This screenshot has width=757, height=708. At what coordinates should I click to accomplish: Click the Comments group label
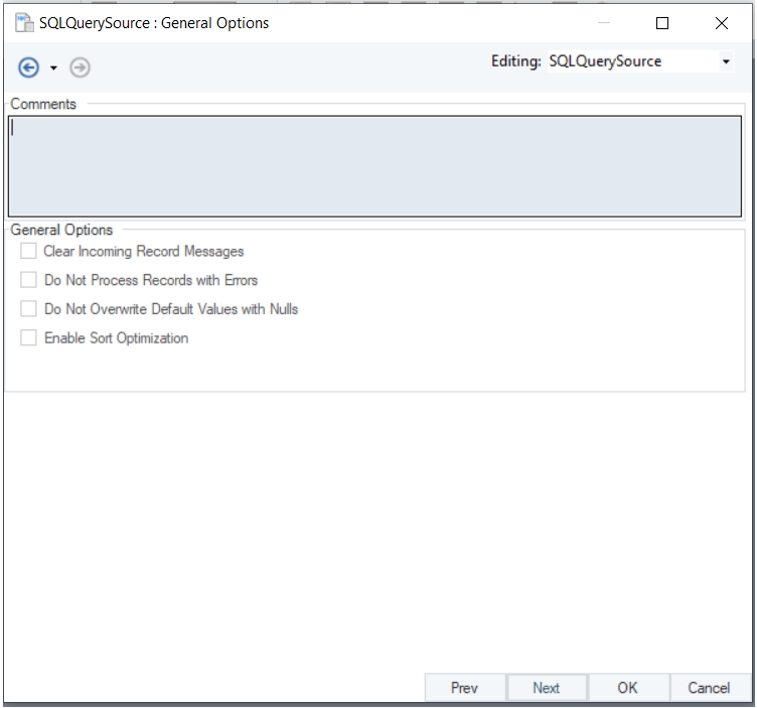coord(43,104)
